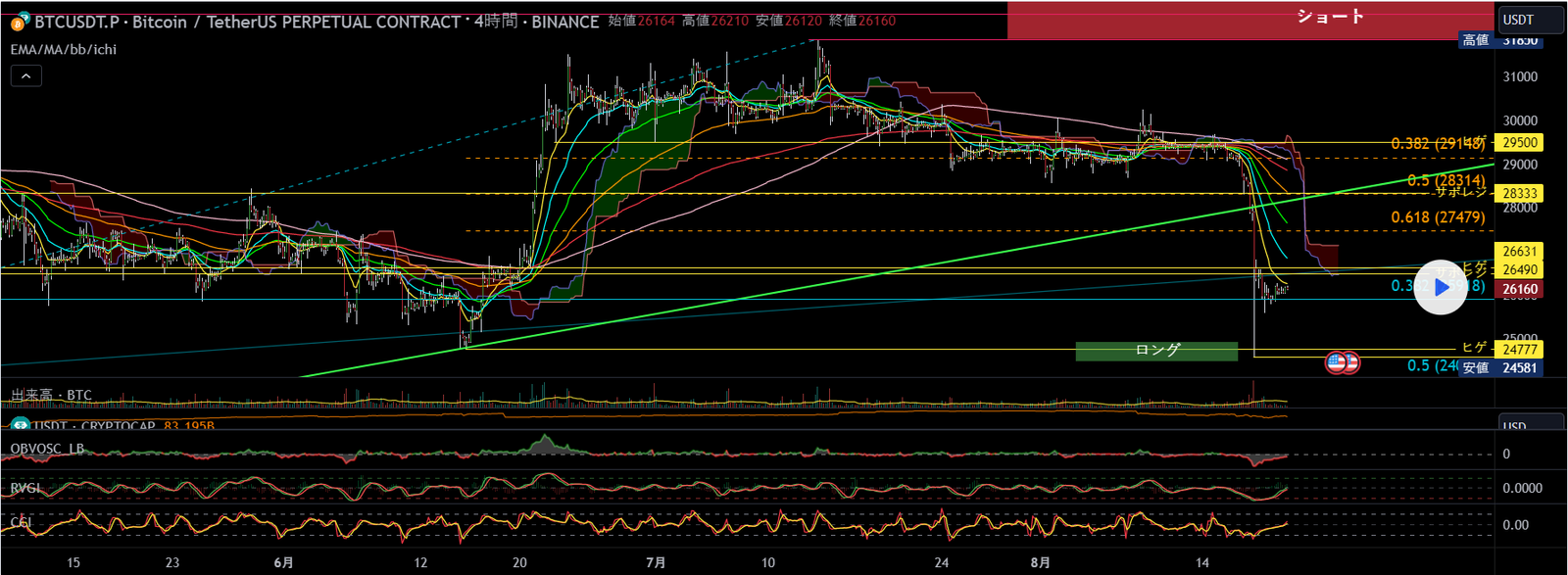Click the USDT CRYPTOCAP icon in lower pane
The width and height of the screenshot is (1568, 575).
(20, 426)
